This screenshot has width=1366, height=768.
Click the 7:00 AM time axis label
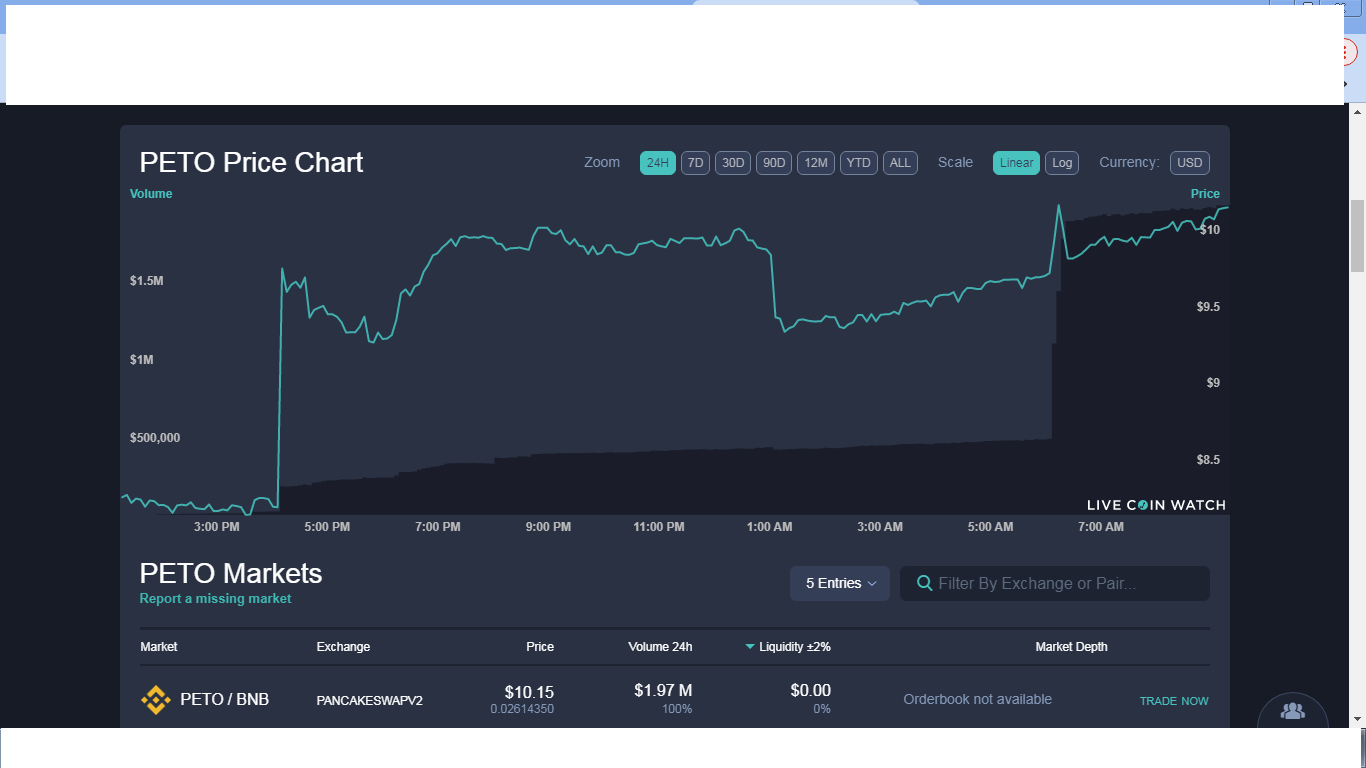tap(1101, 527)
